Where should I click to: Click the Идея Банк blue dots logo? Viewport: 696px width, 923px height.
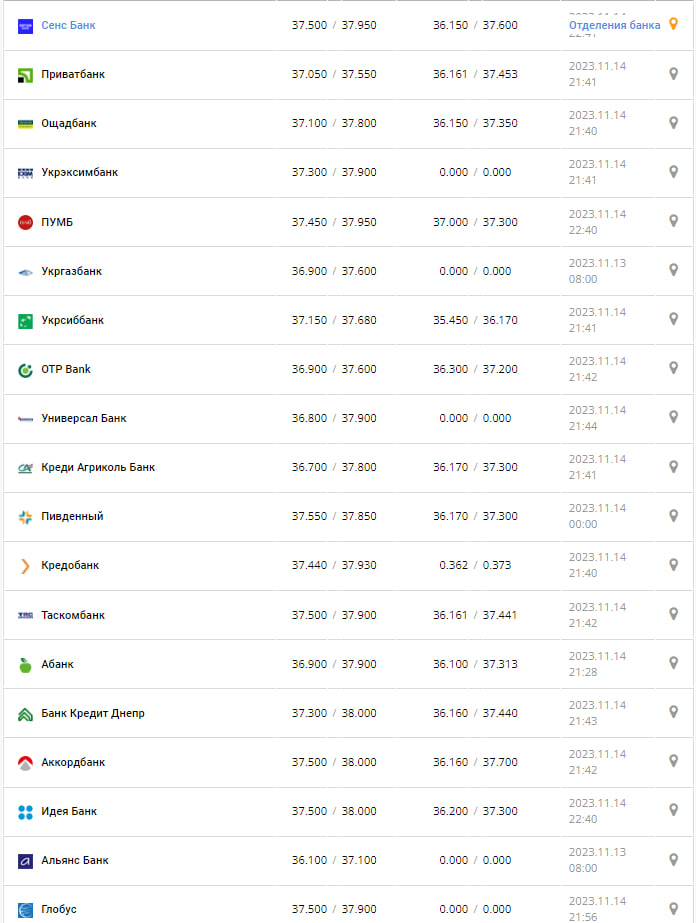26,812
